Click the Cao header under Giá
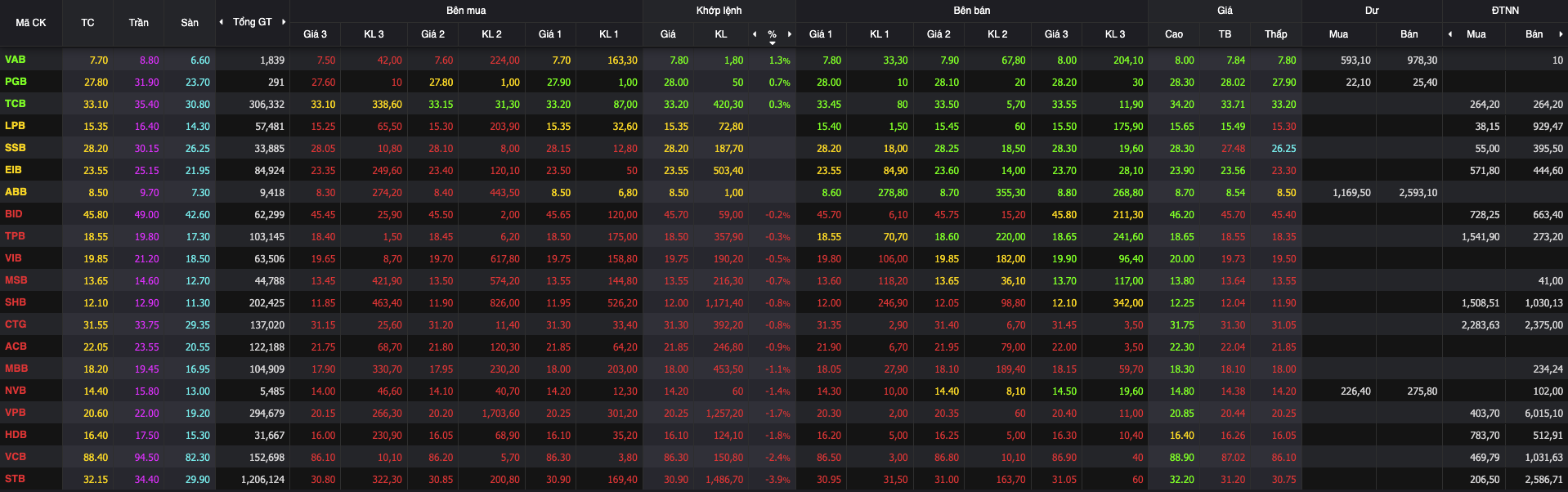 [x=1174, y=34]
